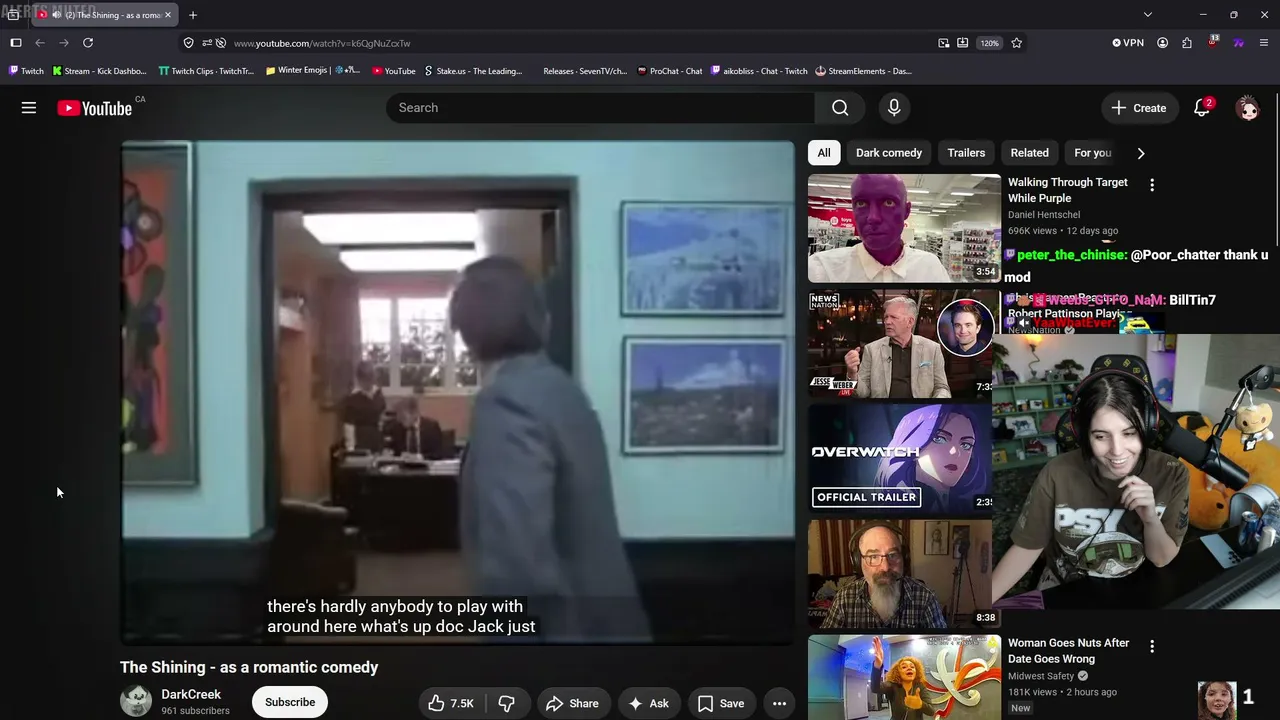Switch to The Shining browser tab

coord(105,15)
